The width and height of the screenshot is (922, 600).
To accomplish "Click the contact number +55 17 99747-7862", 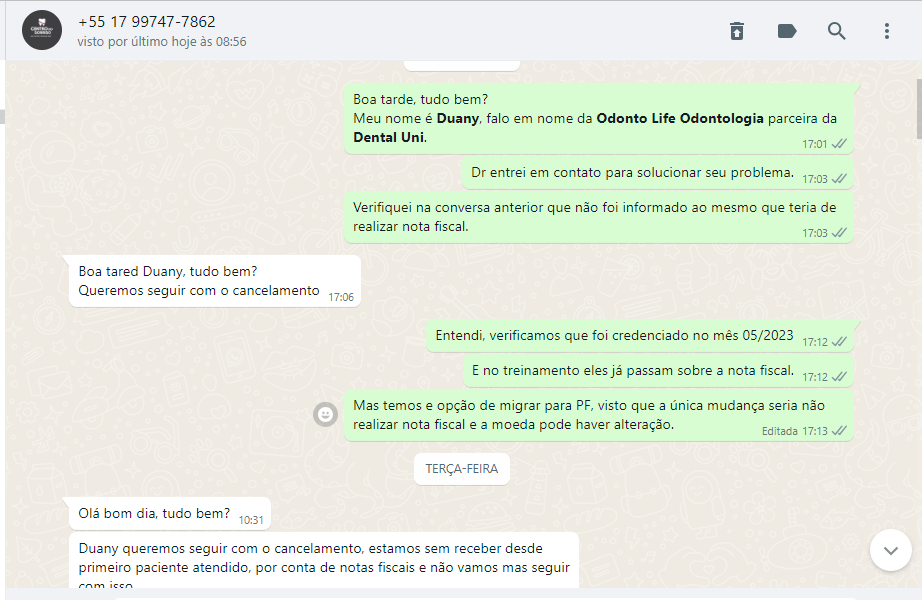I will point(146,22).
